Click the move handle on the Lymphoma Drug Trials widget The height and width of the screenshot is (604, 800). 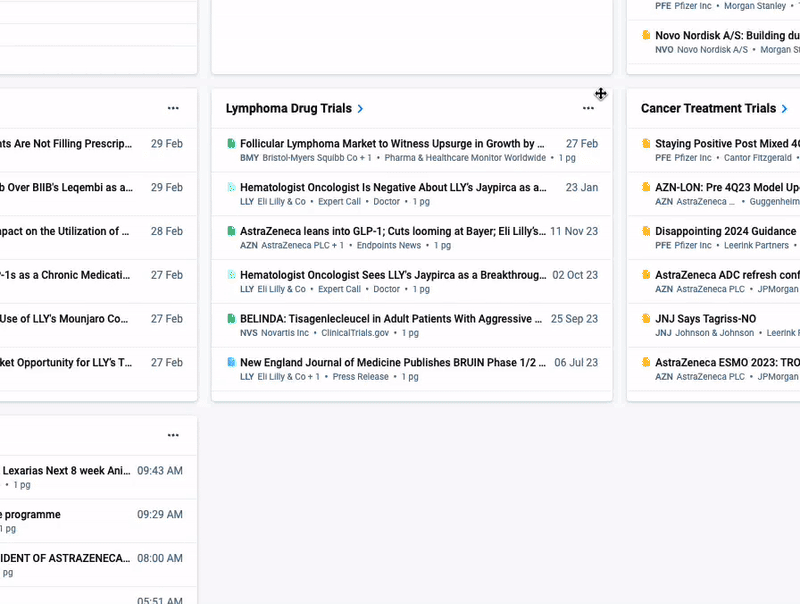click(601, 94)
